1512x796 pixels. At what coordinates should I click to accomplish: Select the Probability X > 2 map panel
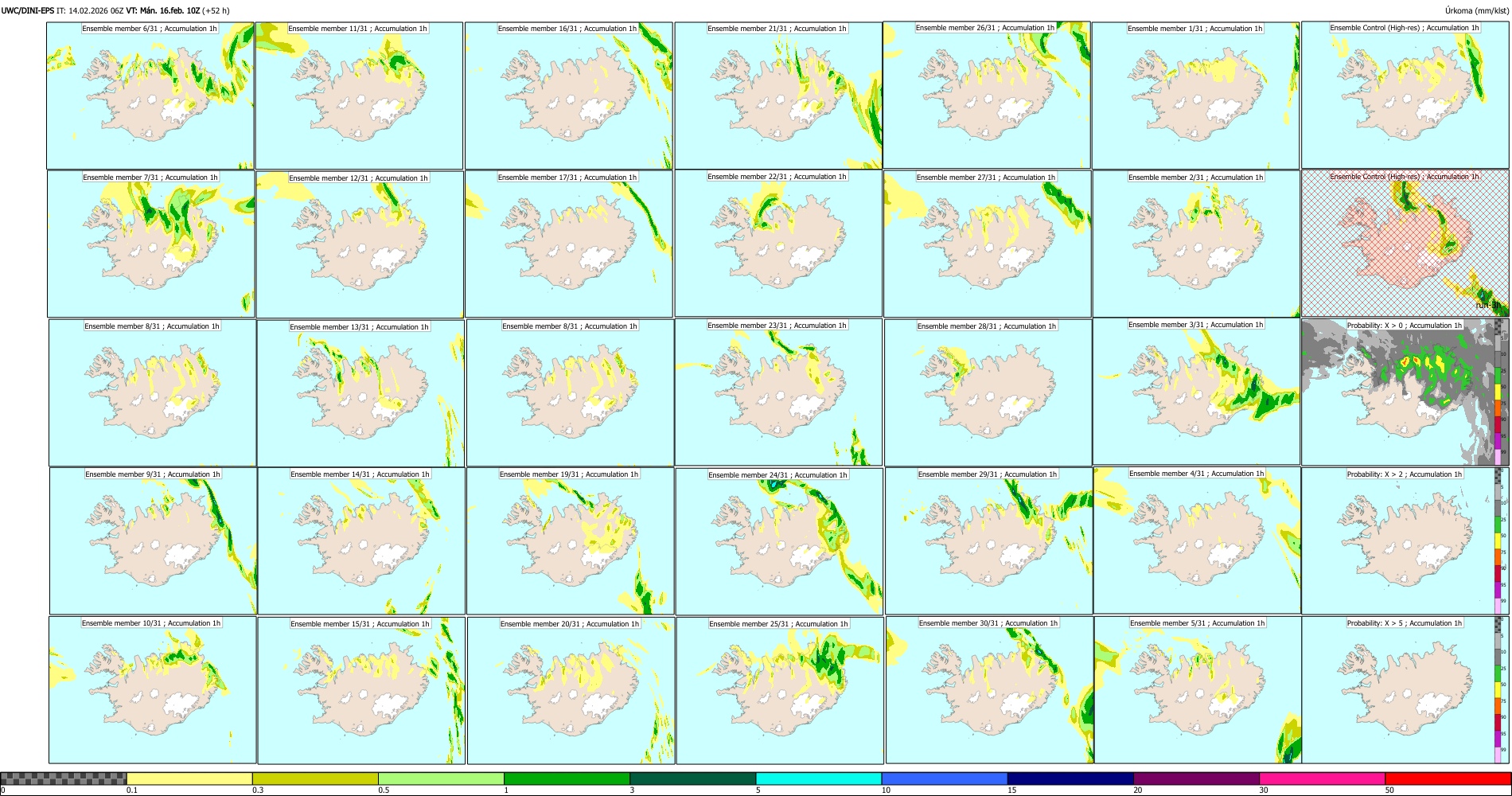pyautogui.click(x=1405, y=540)
